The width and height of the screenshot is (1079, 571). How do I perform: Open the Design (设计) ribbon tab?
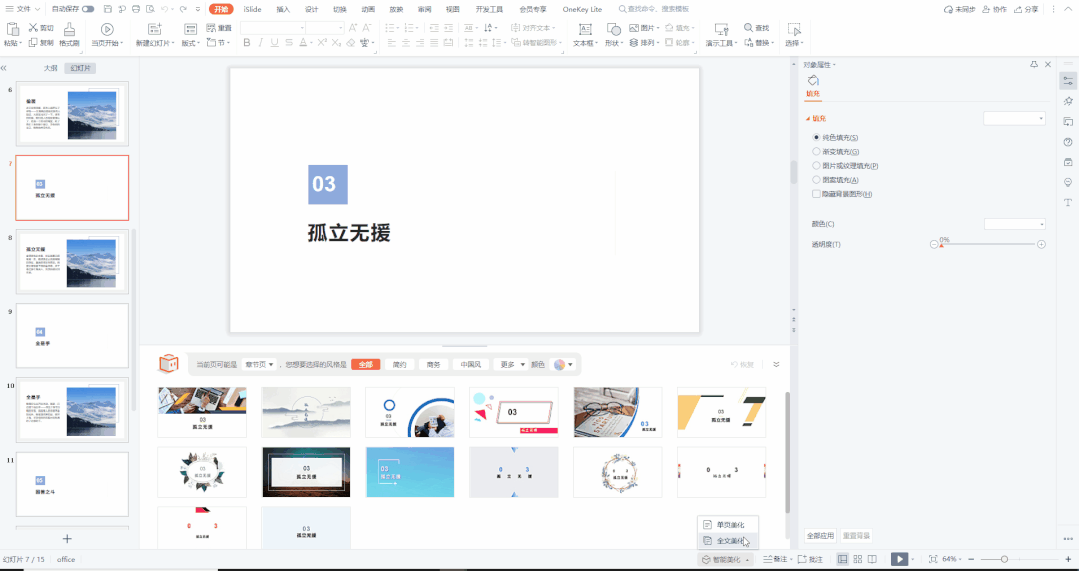click(312, 9)
